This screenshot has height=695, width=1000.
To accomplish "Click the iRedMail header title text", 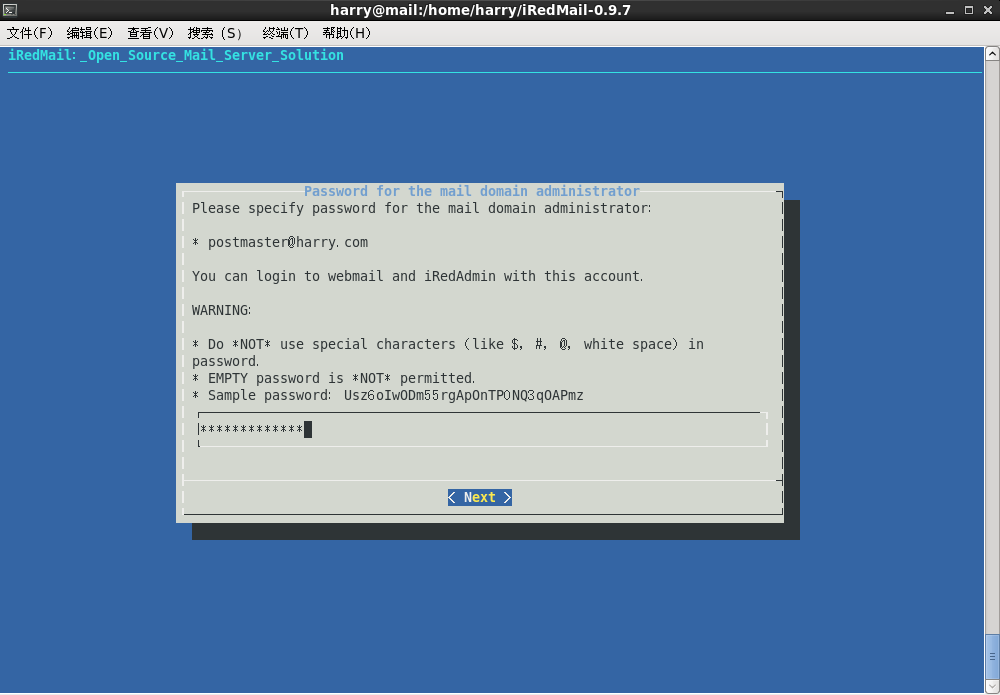I will click(x=176, y=55).
